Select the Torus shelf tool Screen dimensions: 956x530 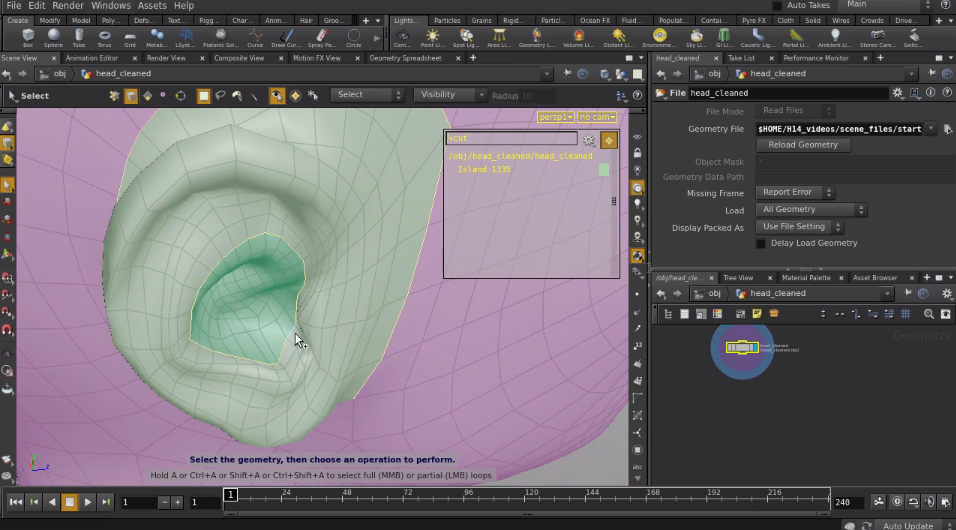[104, 38]
